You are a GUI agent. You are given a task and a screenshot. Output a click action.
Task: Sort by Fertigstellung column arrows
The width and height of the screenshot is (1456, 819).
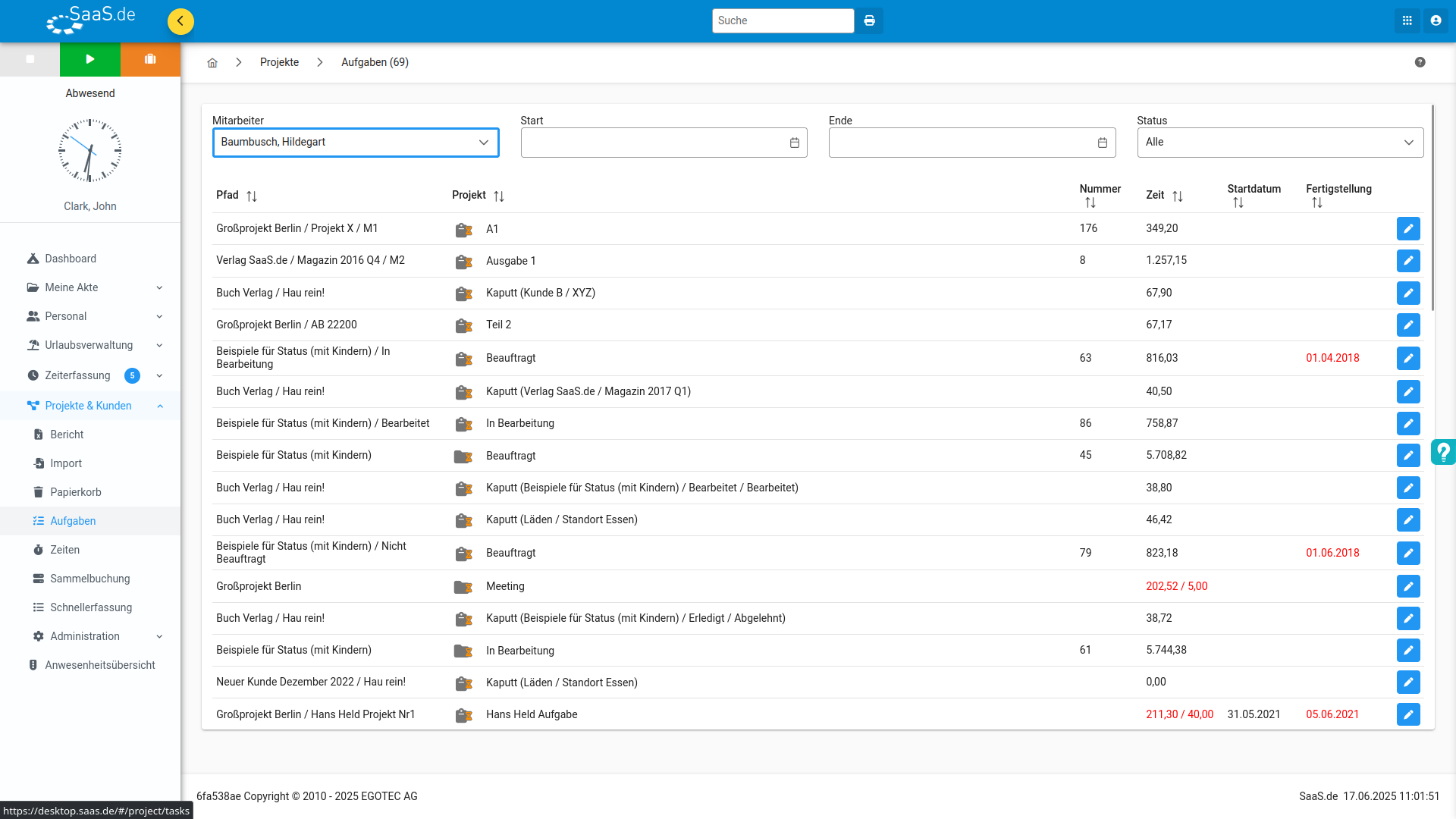[x=1317, y=203]
